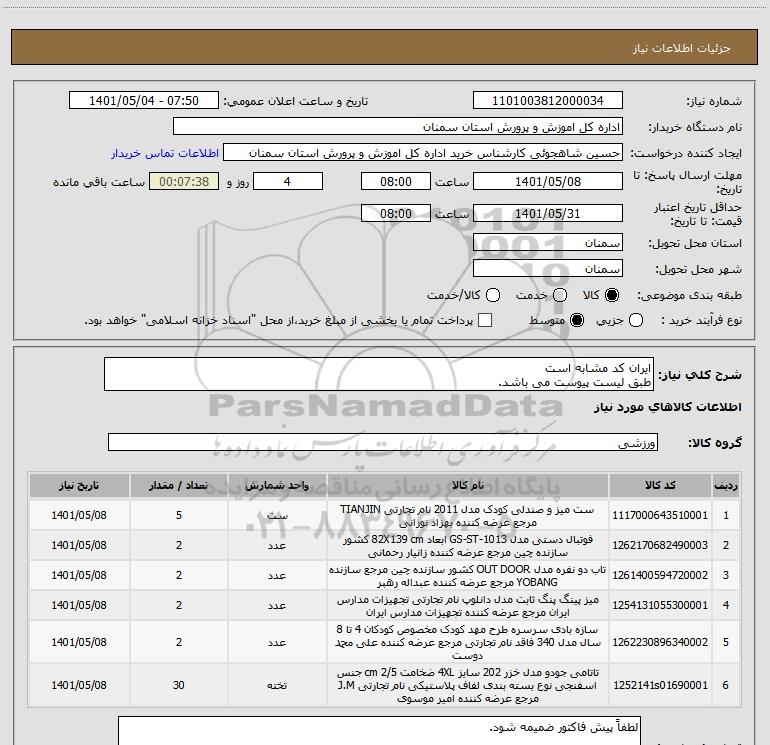Click the general need description text area

[379, 375]
